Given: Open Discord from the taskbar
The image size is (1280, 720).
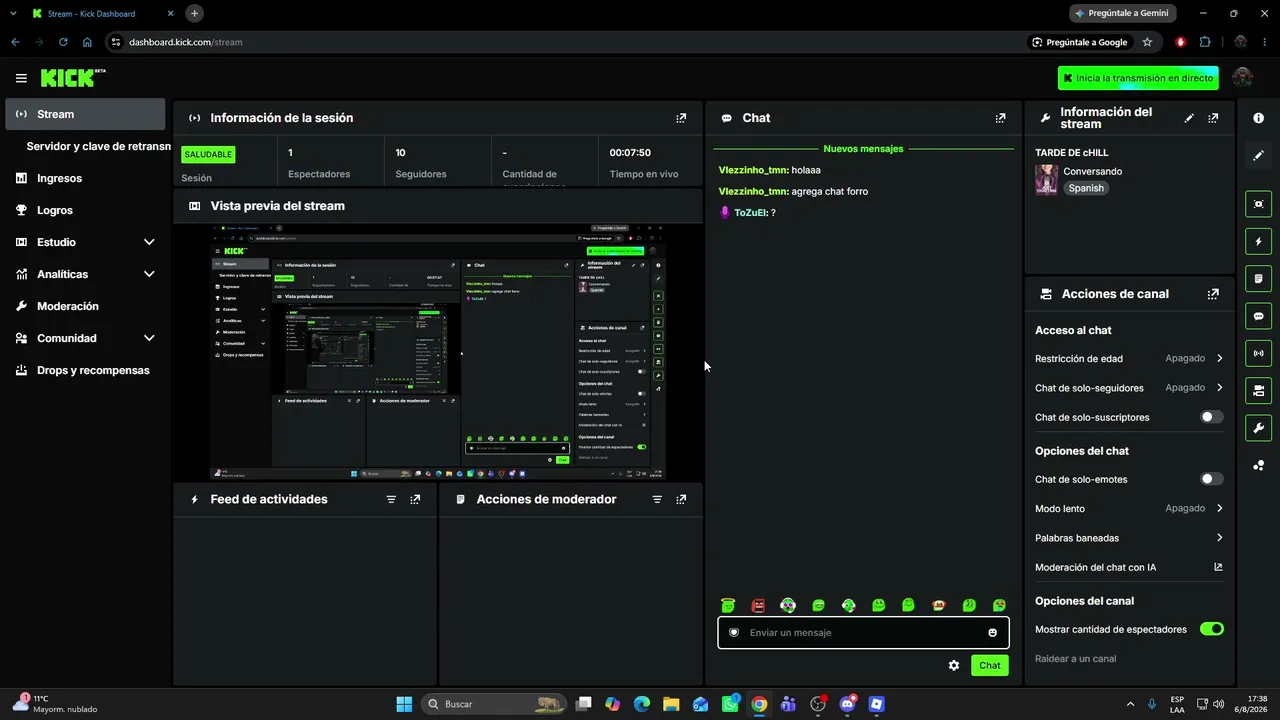Looking at the screenshot, I should tap(848, 704).
